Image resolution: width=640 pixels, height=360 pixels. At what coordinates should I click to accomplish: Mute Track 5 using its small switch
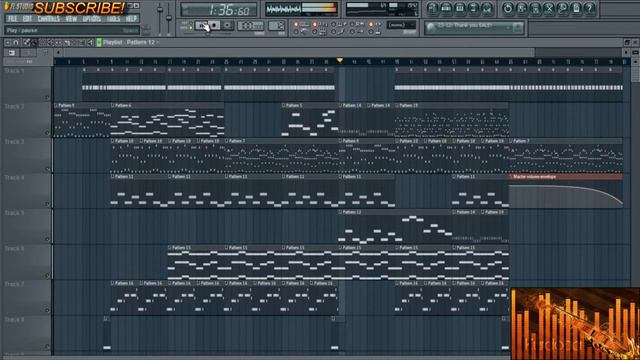click(x=47, y=240)
